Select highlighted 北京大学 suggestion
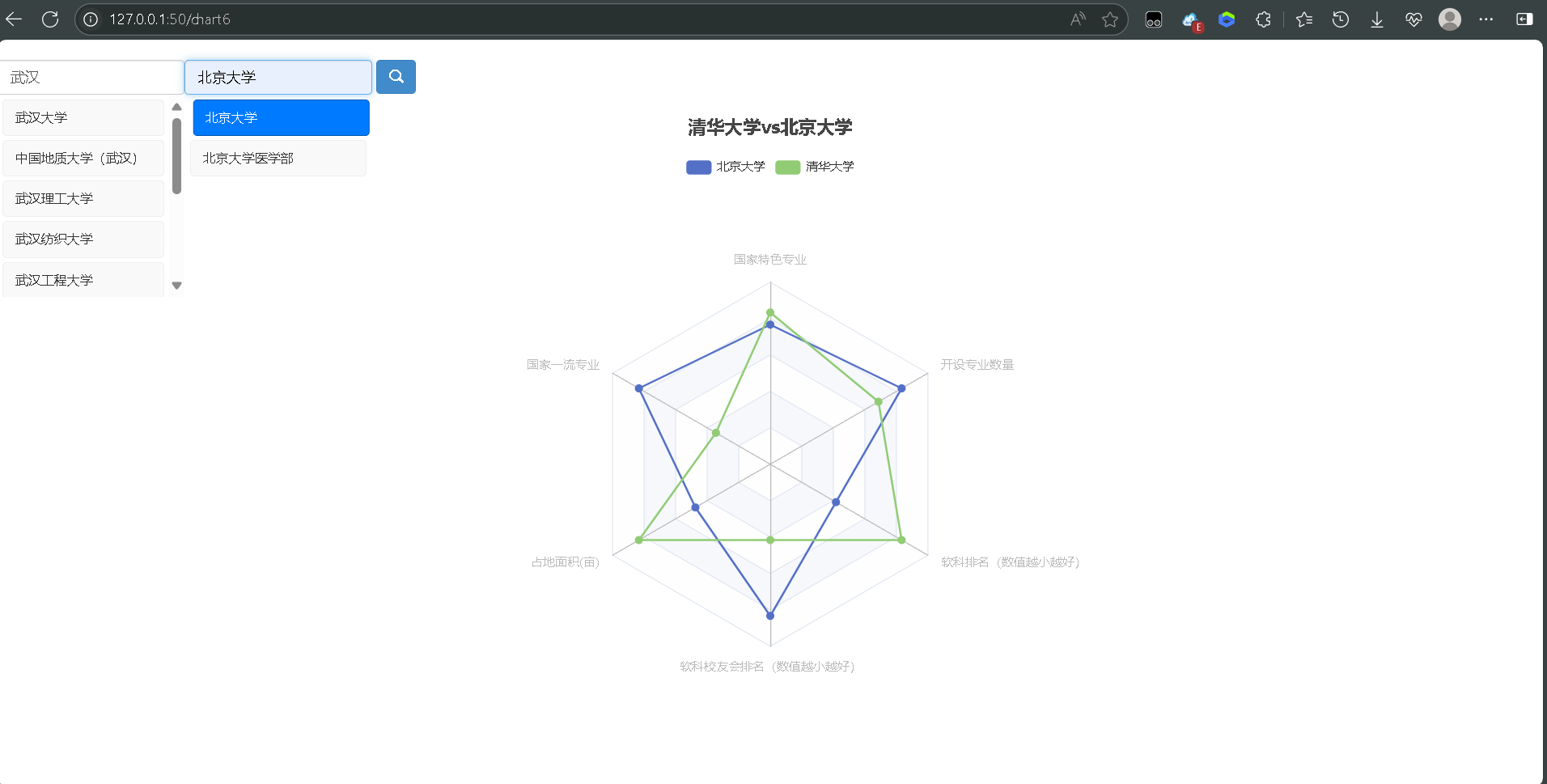This screenshot has width=1547, height=784. click(x=281, y=117)
